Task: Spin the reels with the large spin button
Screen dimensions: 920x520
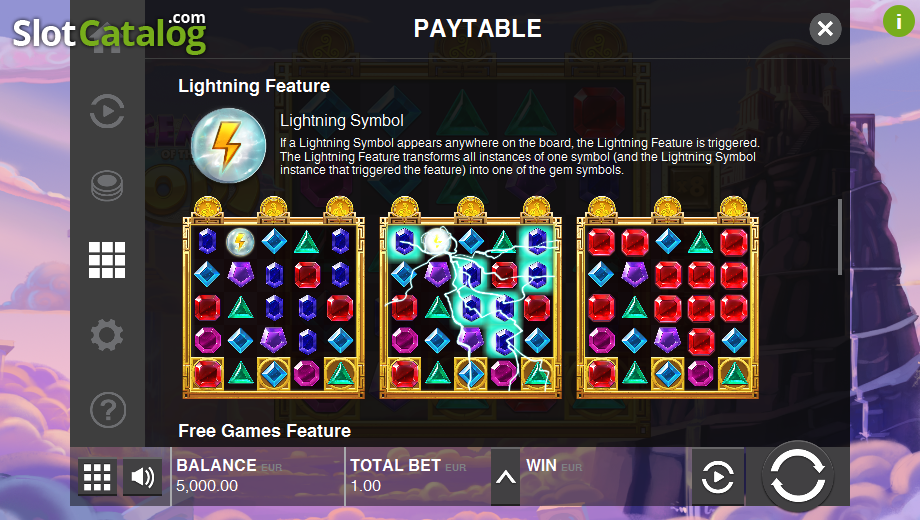Action: tap(797, 476)
